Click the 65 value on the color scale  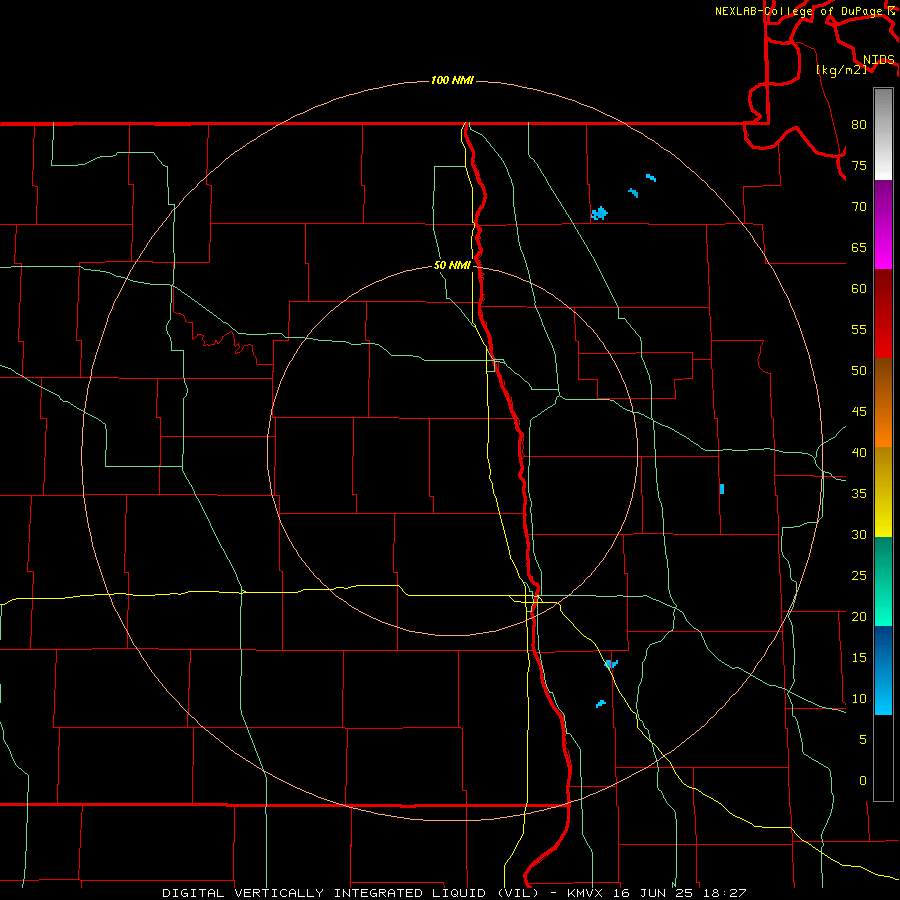point(859,247)
